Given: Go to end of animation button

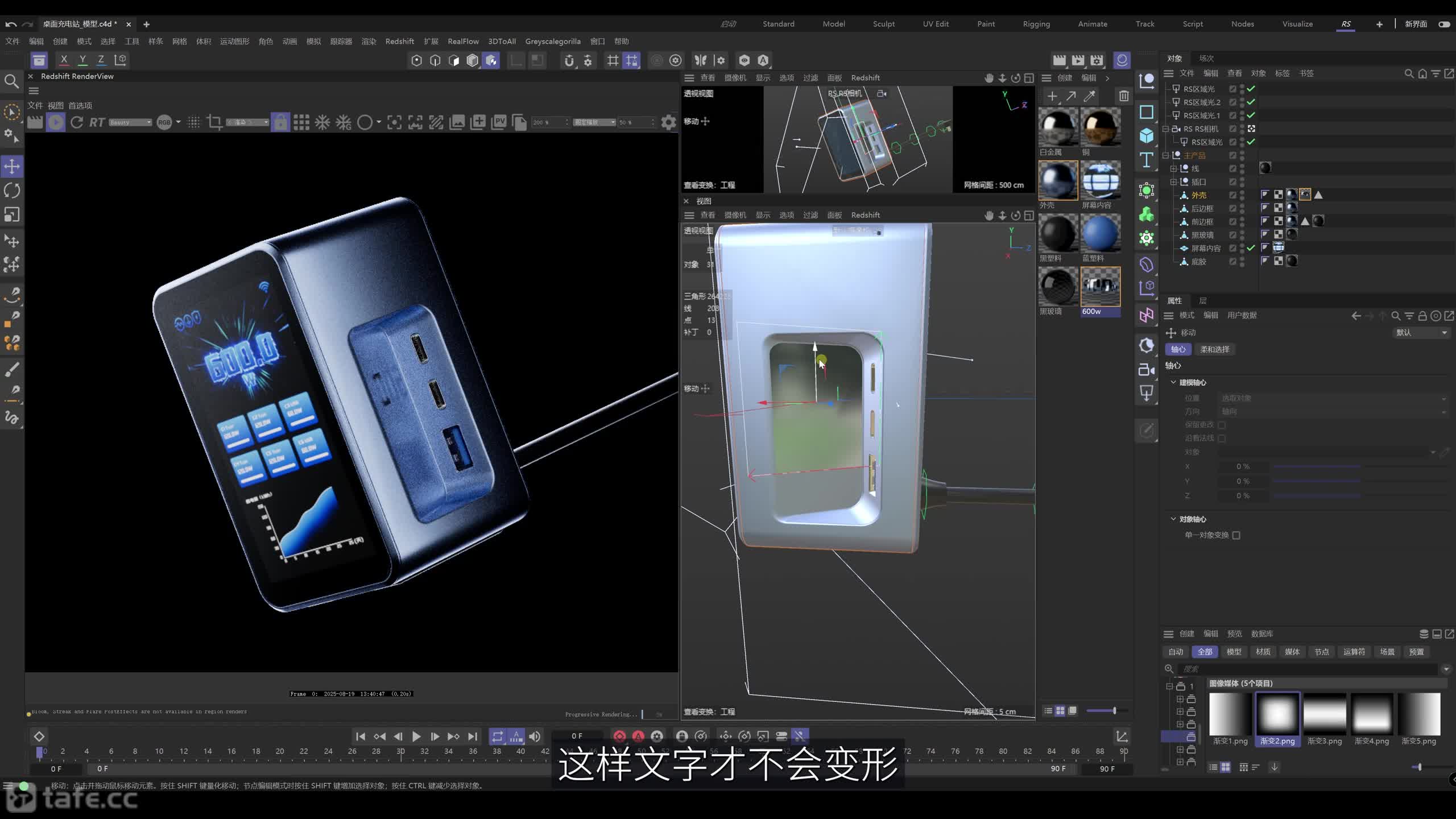Looking at the screenshot, I should [473, 737].
